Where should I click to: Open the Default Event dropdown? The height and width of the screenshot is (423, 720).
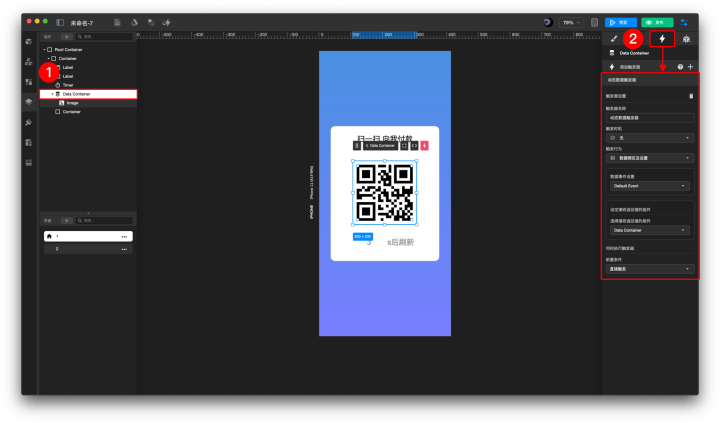point(650,186)
